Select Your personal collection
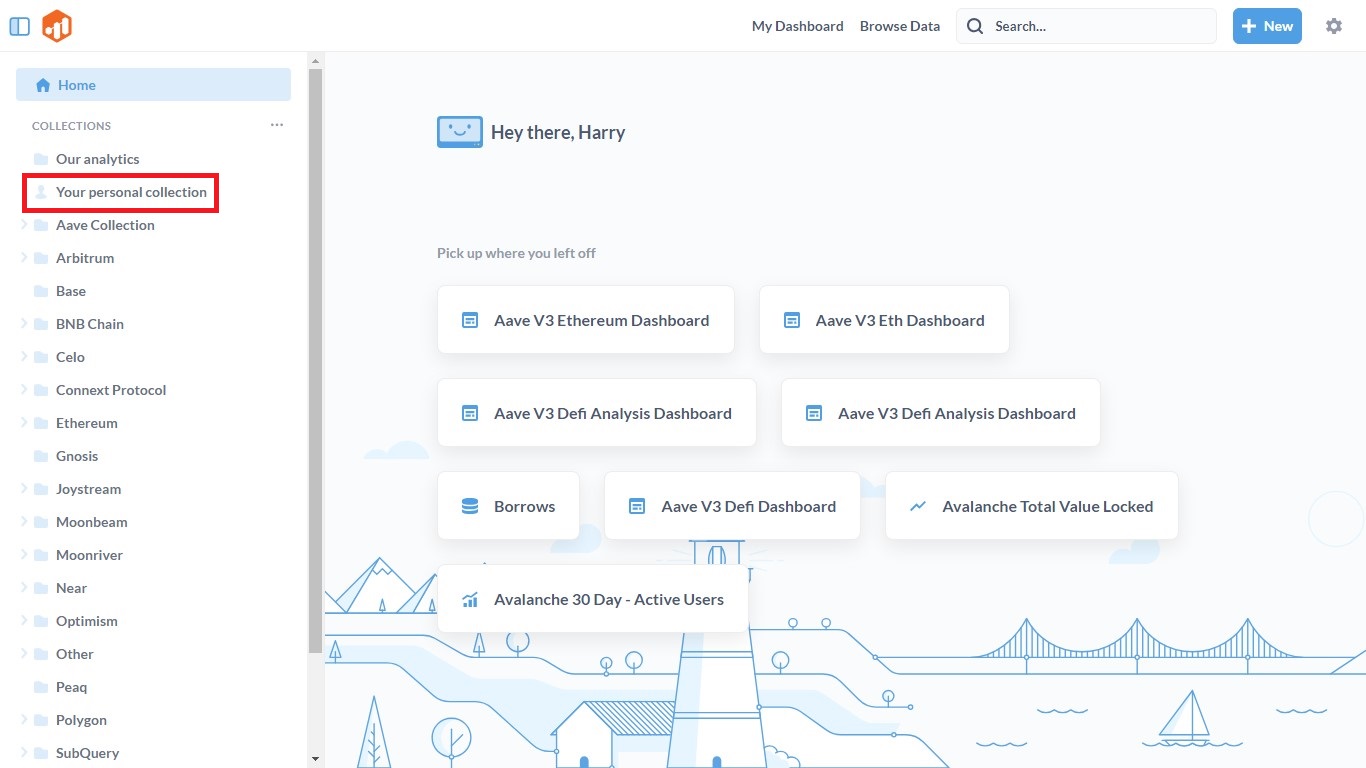The height and width of the screenshot is (768, 1366). pos(131,192)
